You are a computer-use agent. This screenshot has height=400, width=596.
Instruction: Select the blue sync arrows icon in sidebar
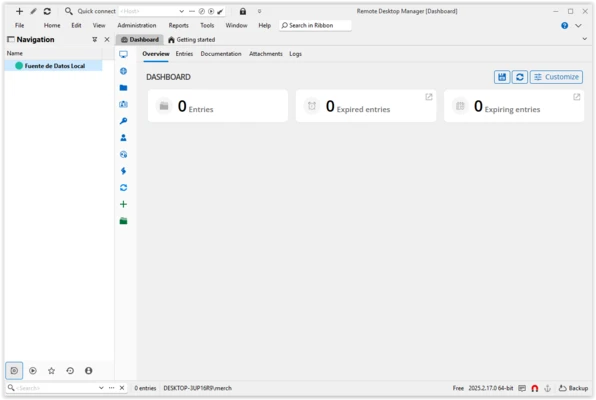pos(124,188)
